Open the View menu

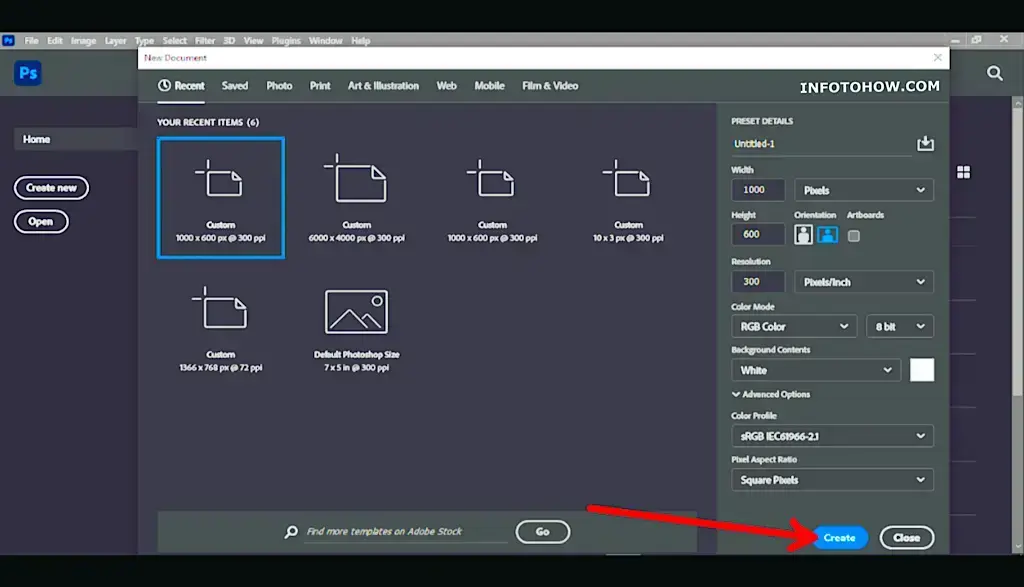pos(253,40)
